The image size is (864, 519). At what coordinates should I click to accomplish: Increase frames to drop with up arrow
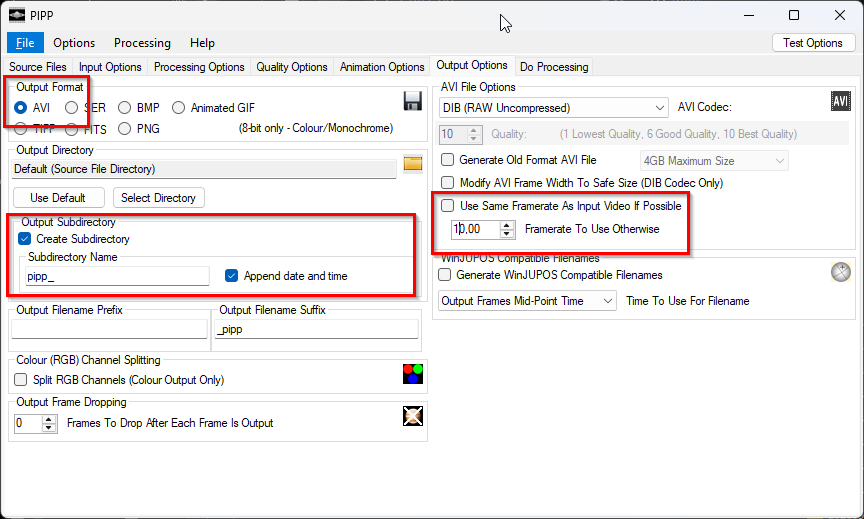(49, 419)
